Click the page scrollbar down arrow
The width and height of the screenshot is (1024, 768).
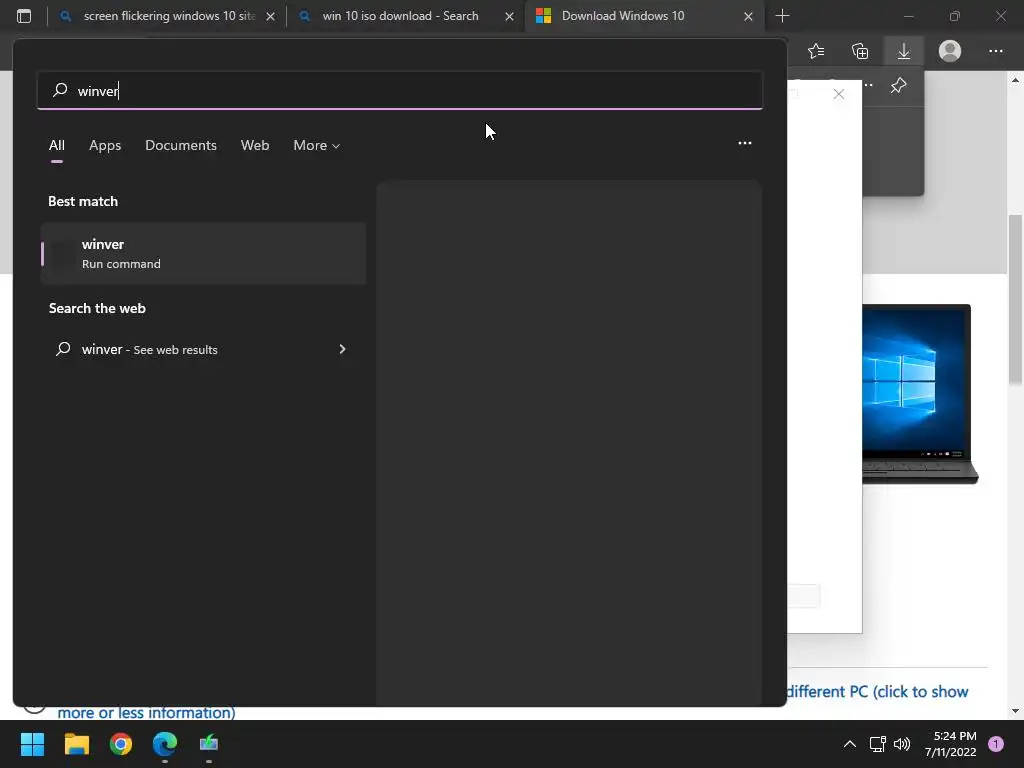tap(1016, 711)
